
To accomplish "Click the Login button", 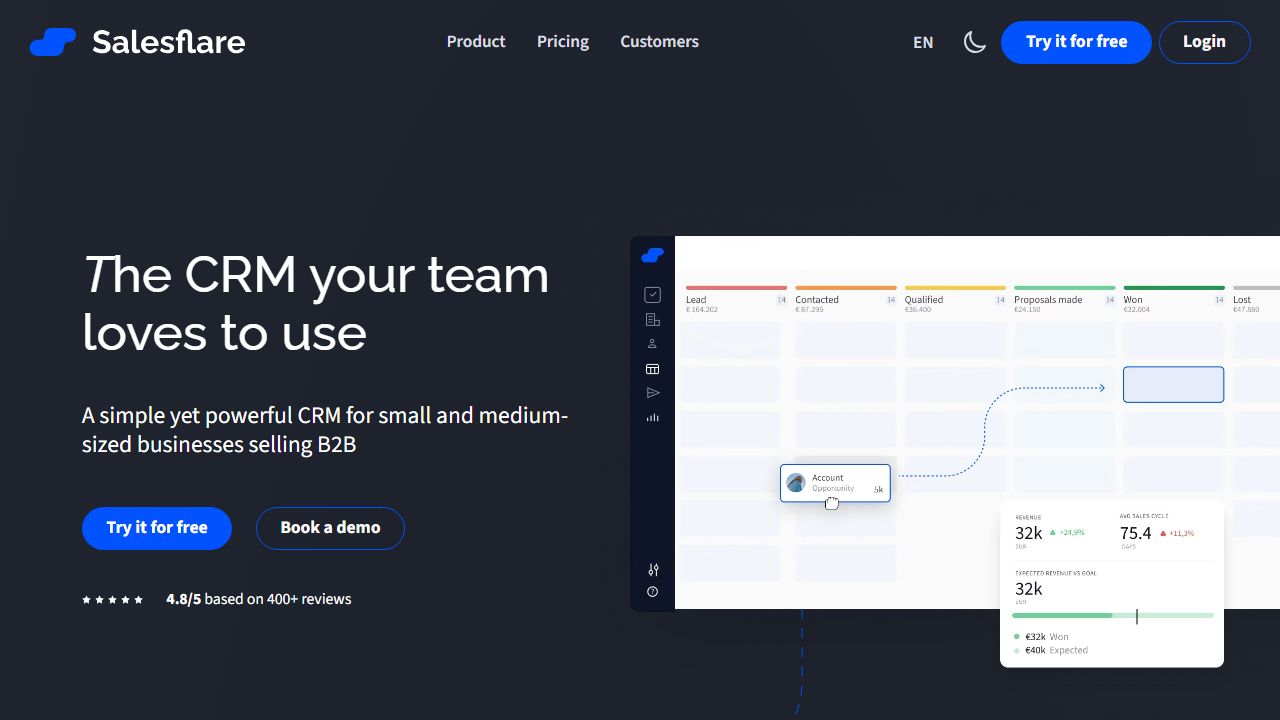I will click(x=1204, y=42).
